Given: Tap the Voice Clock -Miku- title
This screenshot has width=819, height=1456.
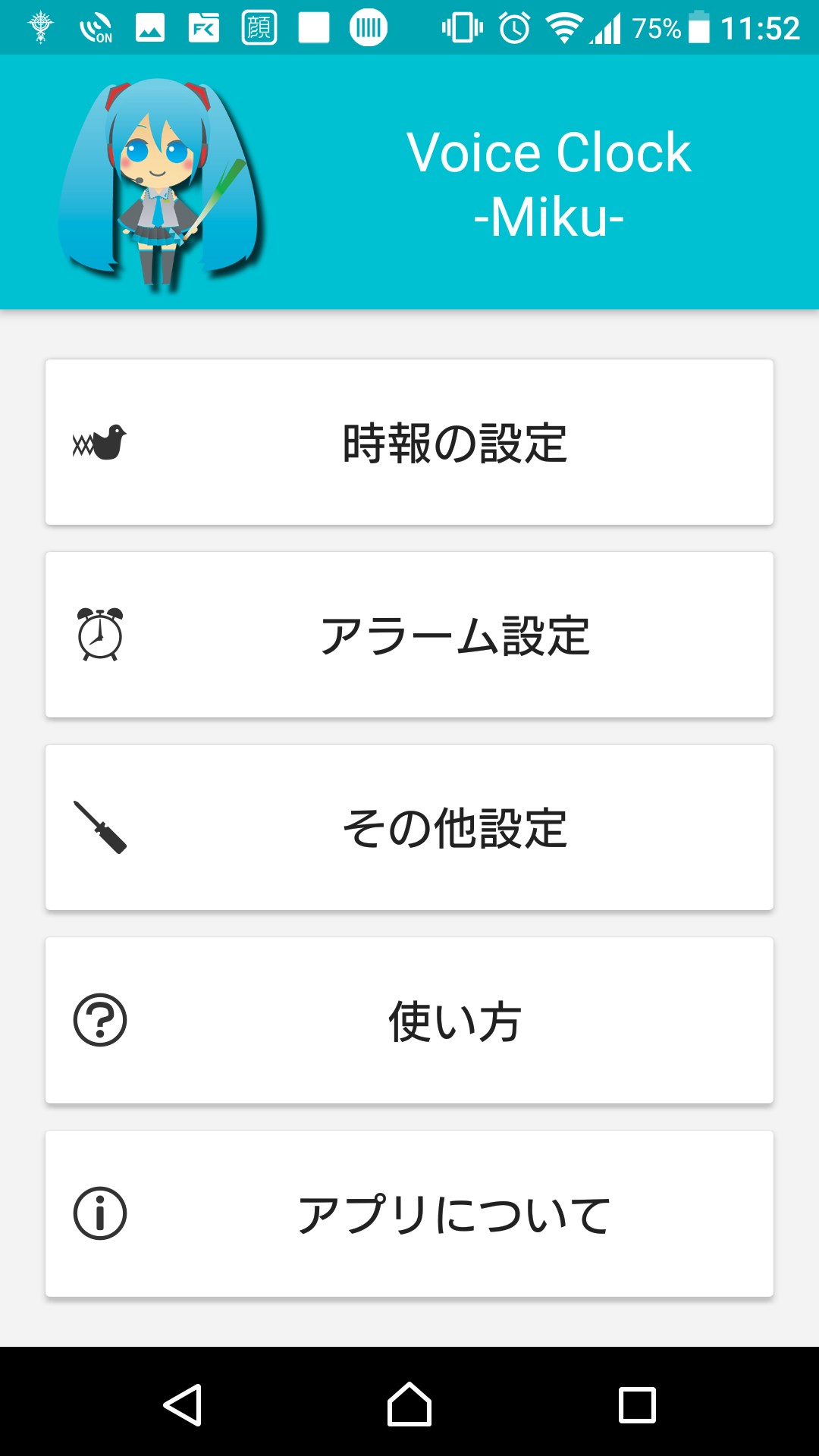Looking at the screenshot, I should point(548,184).
